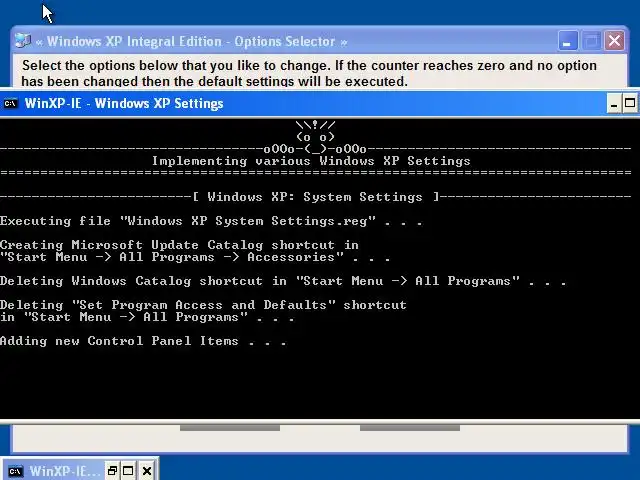Click the left gray button under the console
The height and width of the screenshot is (480, 640).
230,428
